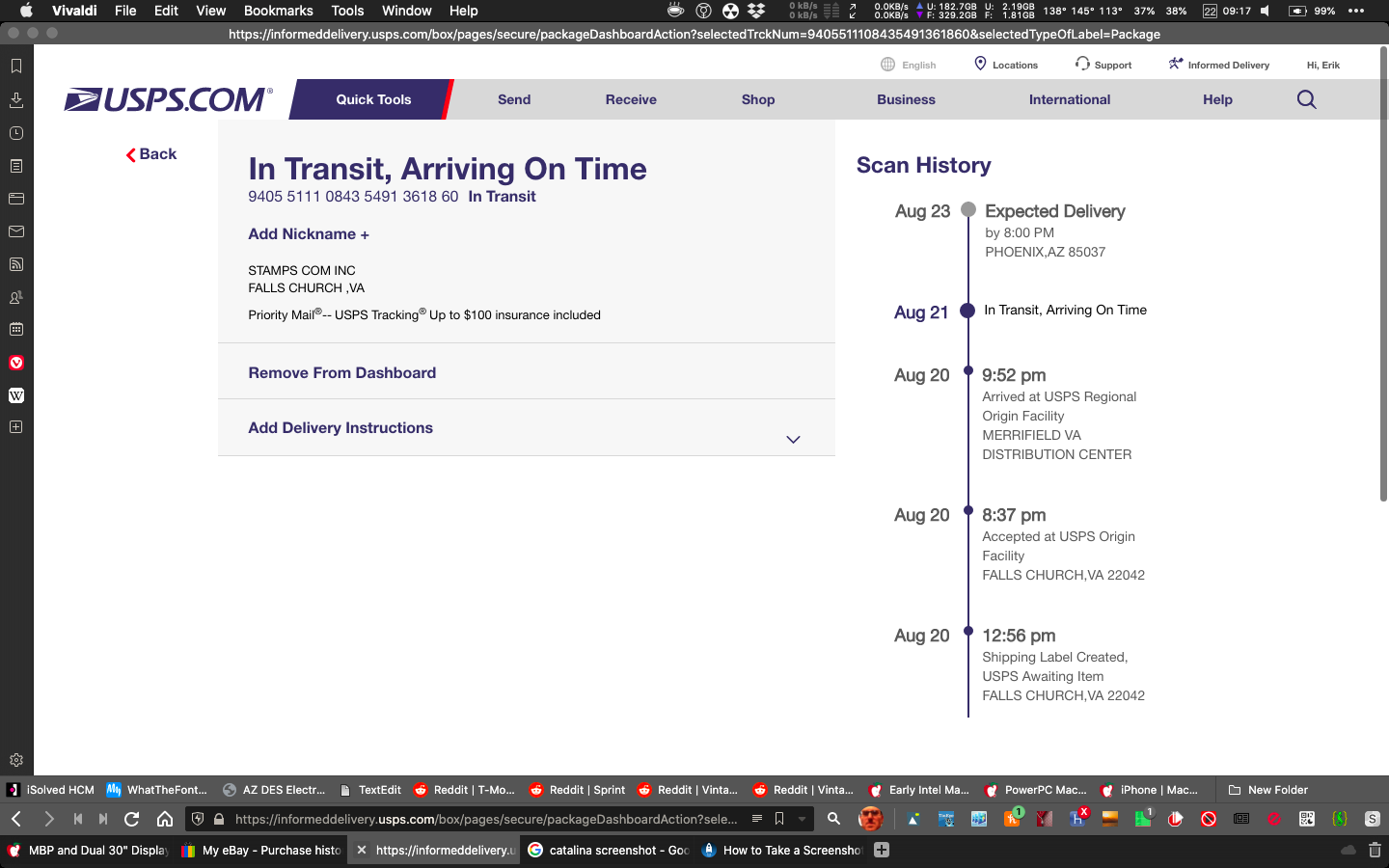This screenshot has height=868, width=1389.
Task: Expand Add Delivery Instructions chevron
Action: coord(793,440)
